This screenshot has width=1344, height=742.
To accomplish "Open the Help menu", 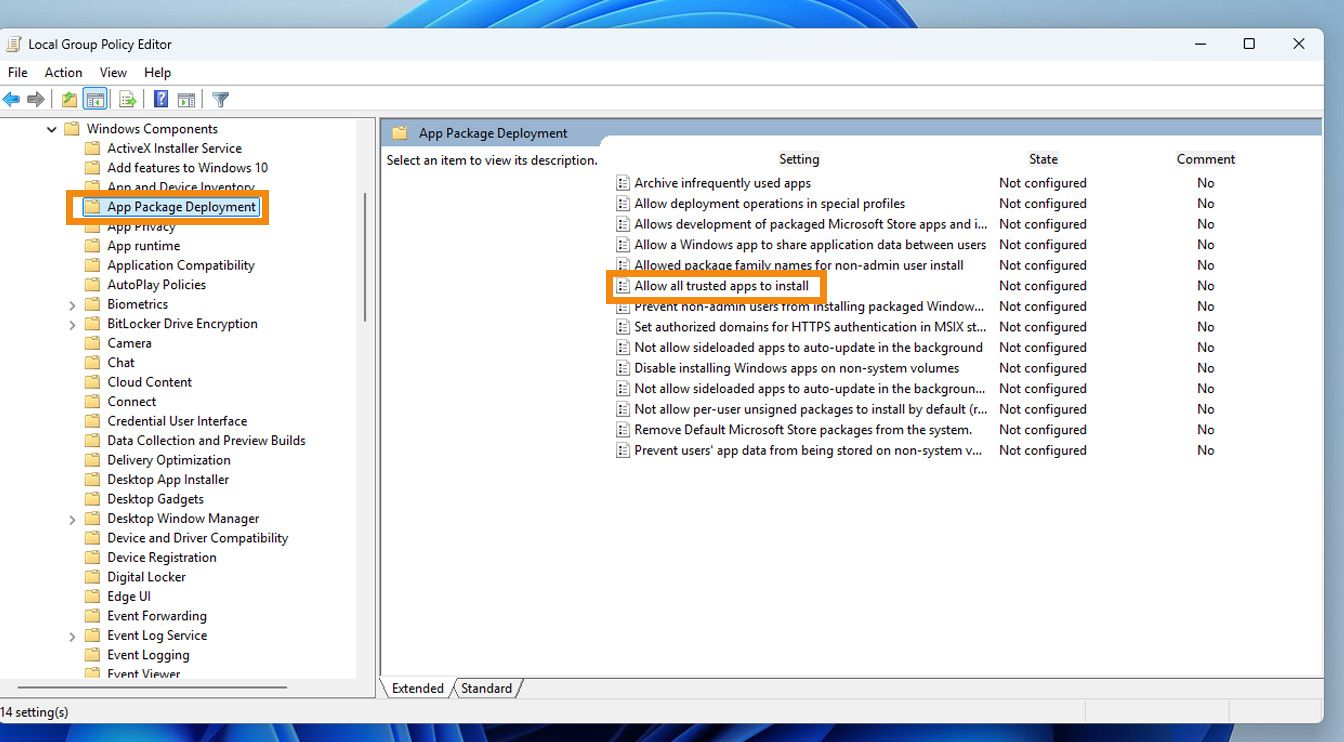I will [157, 72].
